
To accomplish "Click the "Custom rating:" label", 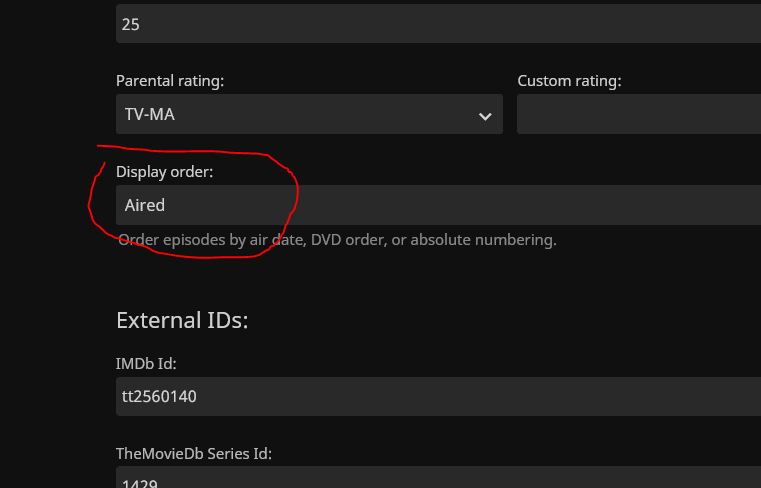I will (x=569, y=81).
